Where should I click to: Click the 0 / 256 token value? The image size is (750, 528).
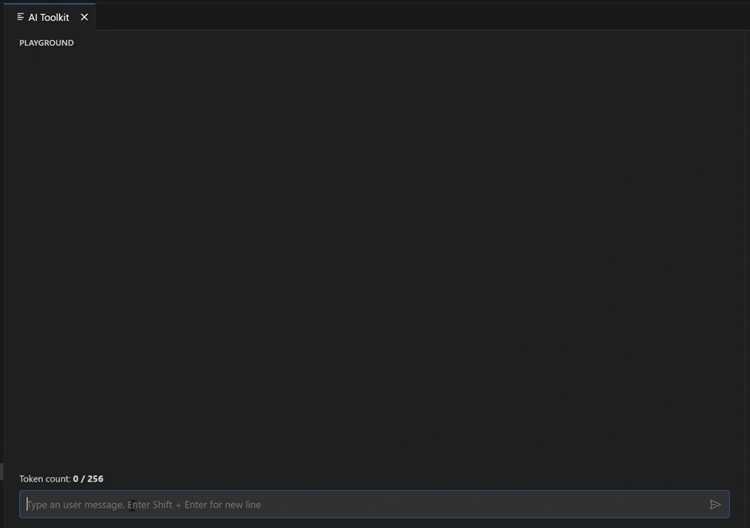click(x=88, y=479)
